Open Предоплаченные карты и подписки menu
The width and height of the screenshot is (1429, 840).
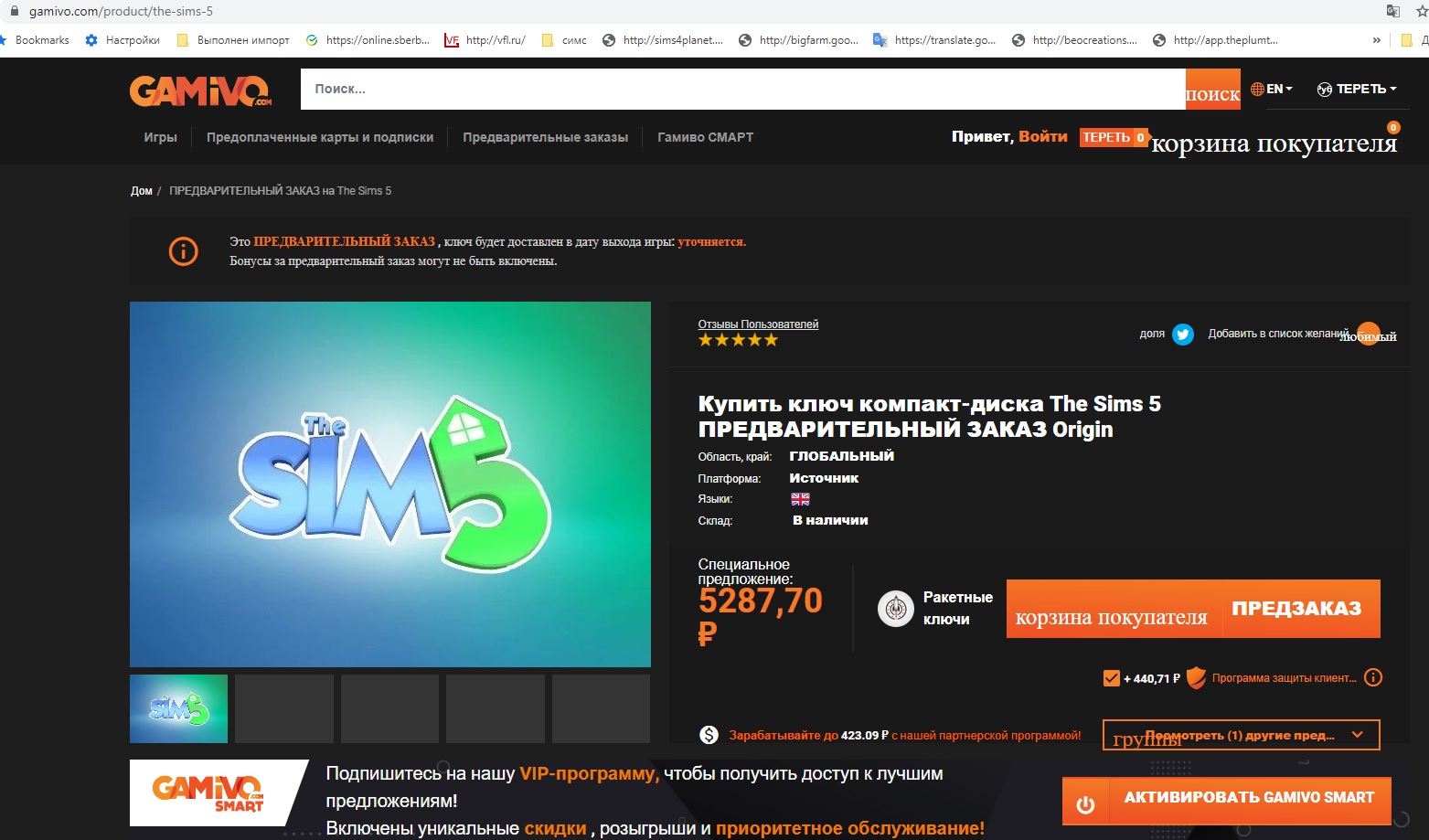point(320,137)
